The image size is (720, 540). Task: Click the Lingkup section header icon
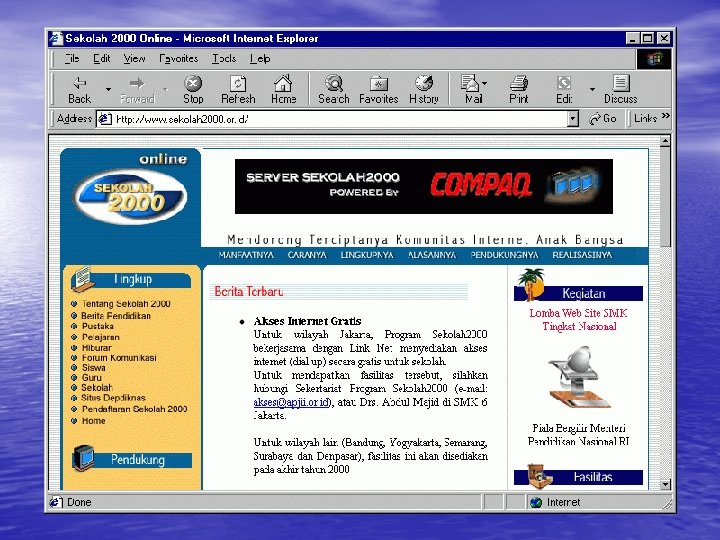pyautogui.click(x=83, y=279)
